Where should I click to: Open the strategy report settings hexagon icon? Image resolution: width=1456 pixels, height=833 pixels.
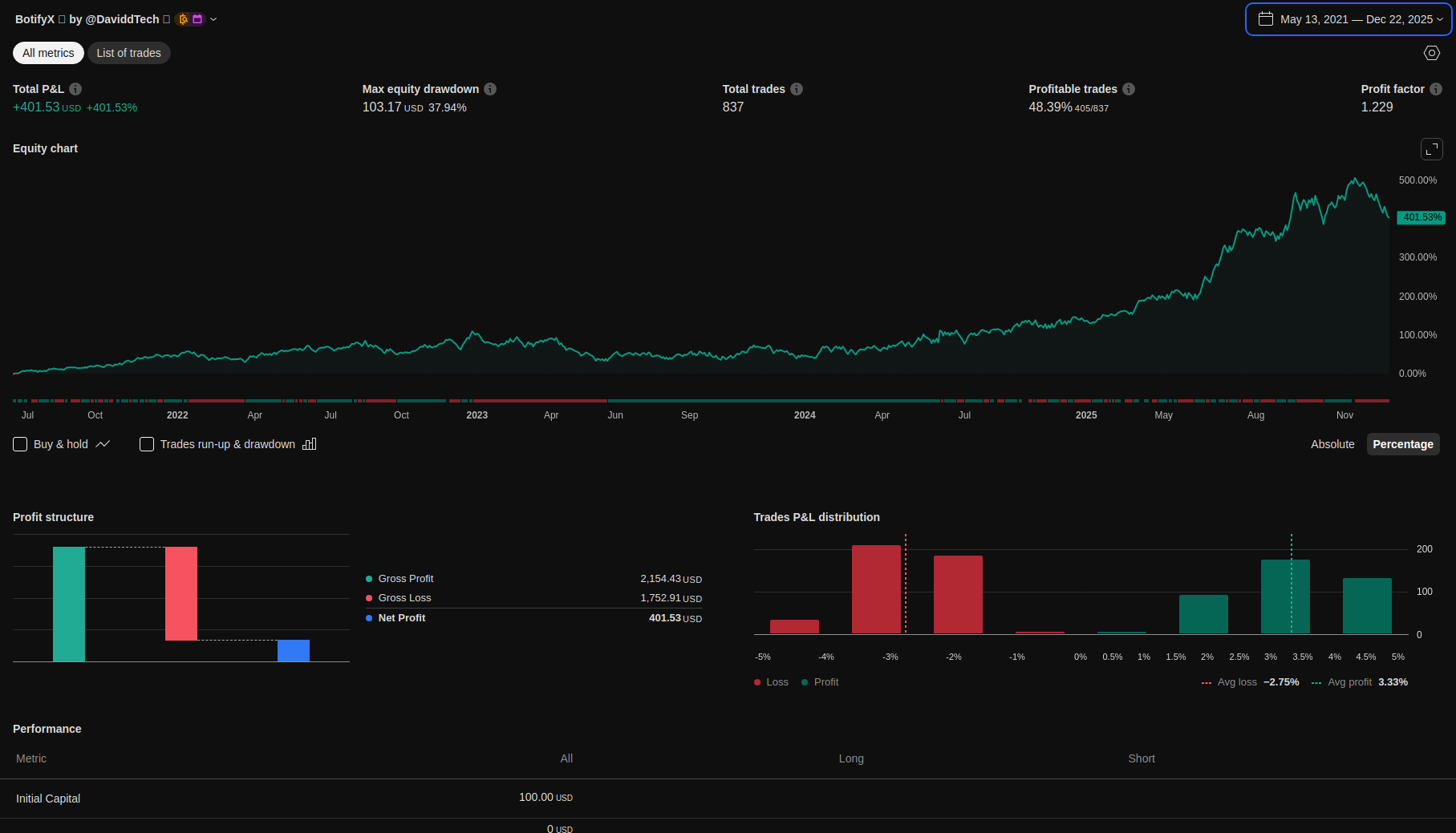1432,53
